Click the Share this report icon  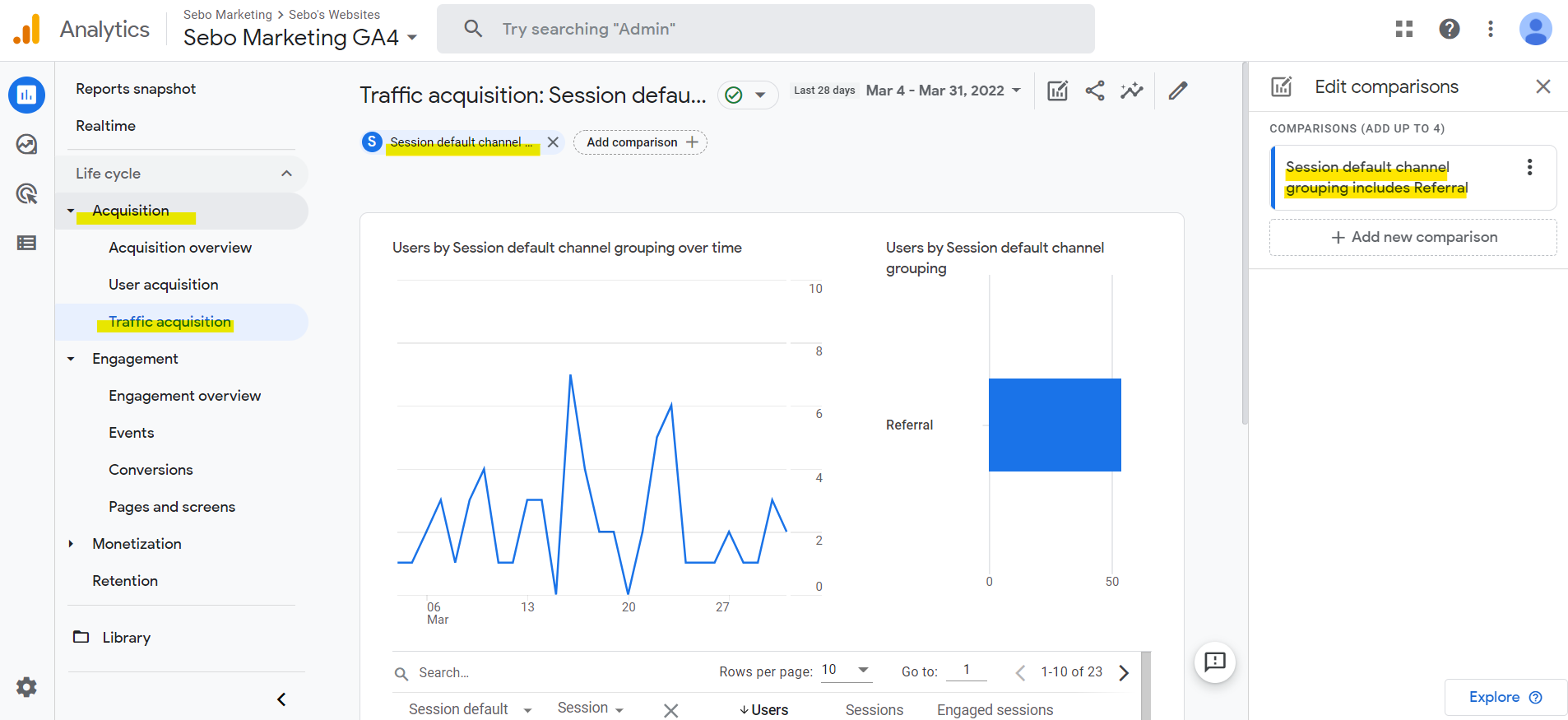tap(1095, 91)
